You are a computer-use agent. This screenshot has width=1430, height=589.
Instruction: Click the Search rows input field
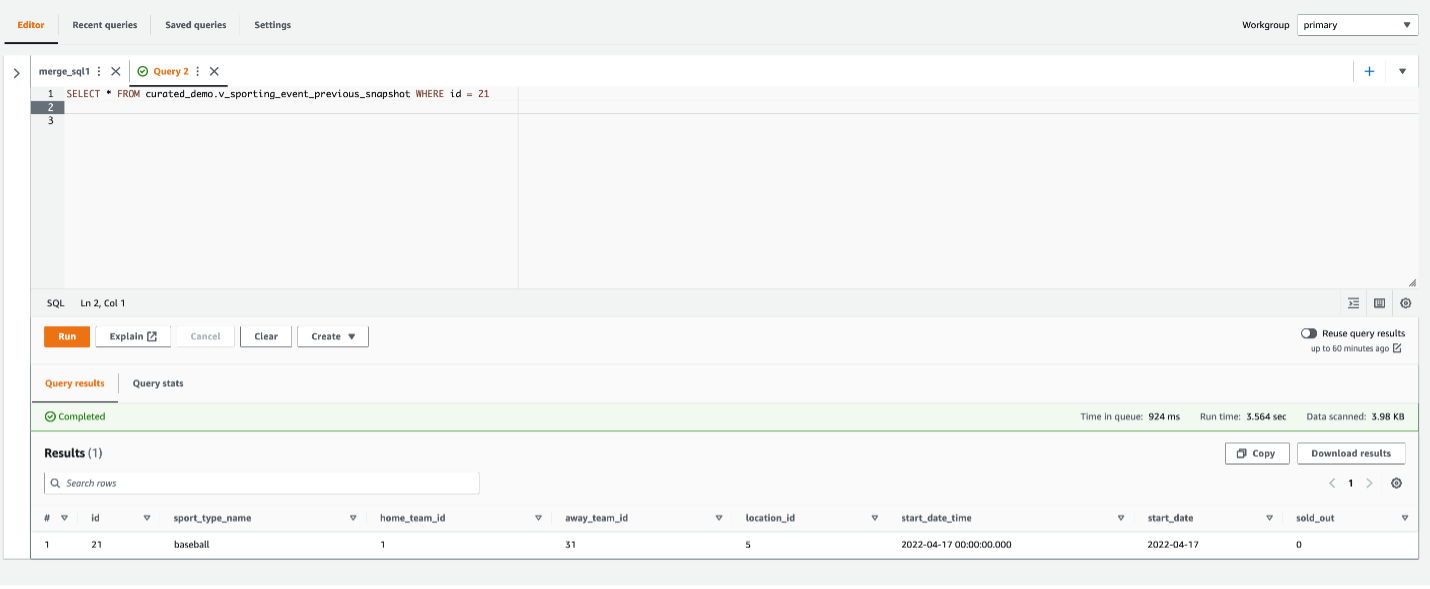[x=262, y=483]
